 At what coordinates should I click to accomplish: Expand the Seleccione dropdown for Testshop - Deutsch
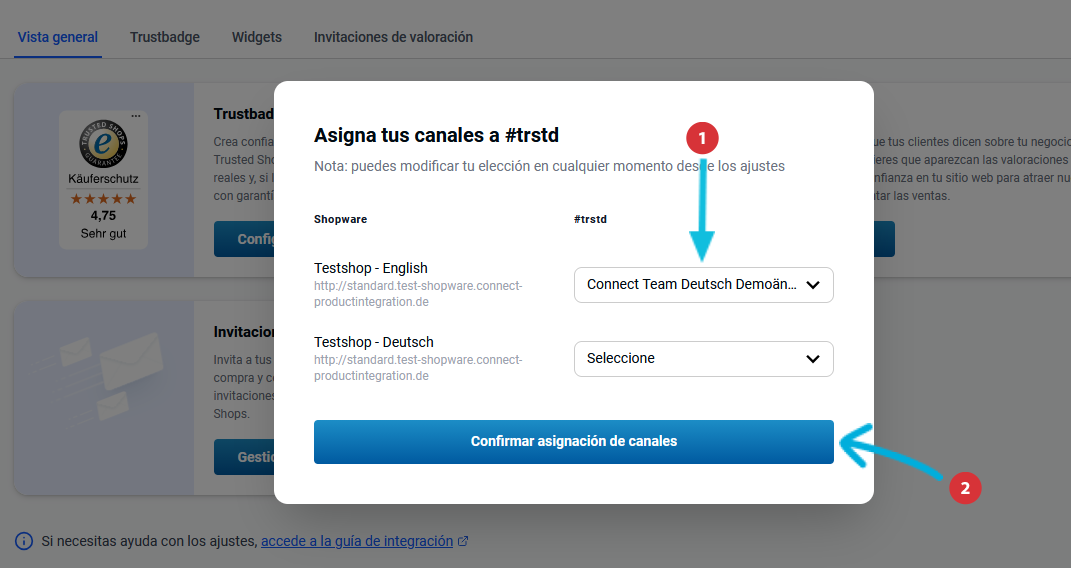703,358
